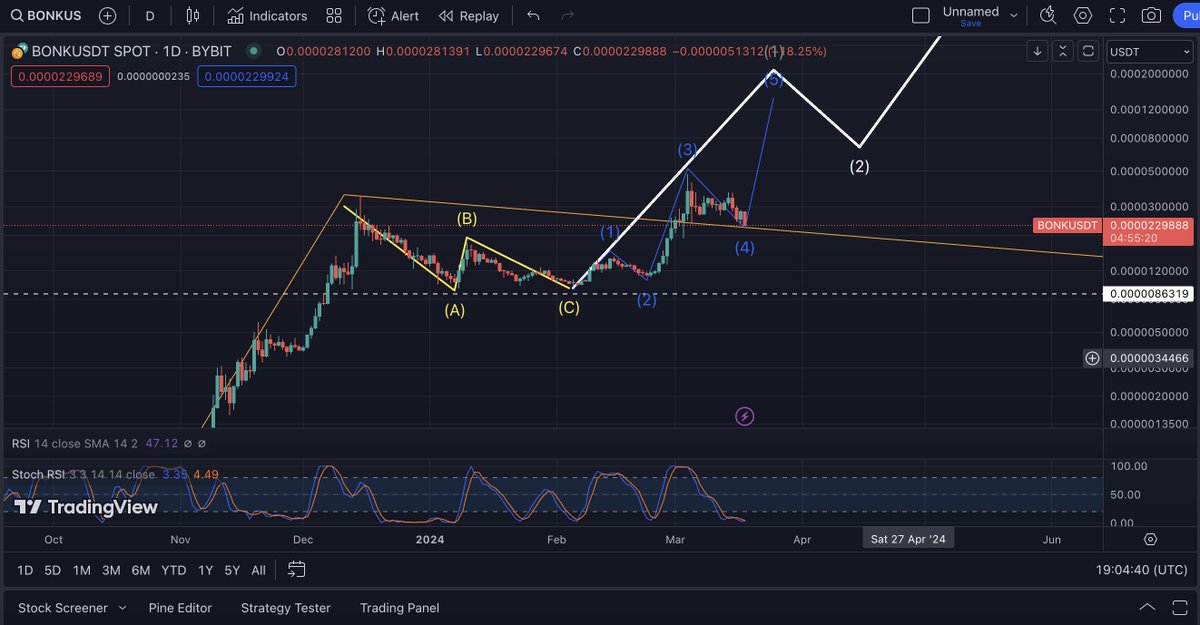Viewport: 1200px width, 625px height.
Task: Set range to 3M
Action: coord(111,570)
